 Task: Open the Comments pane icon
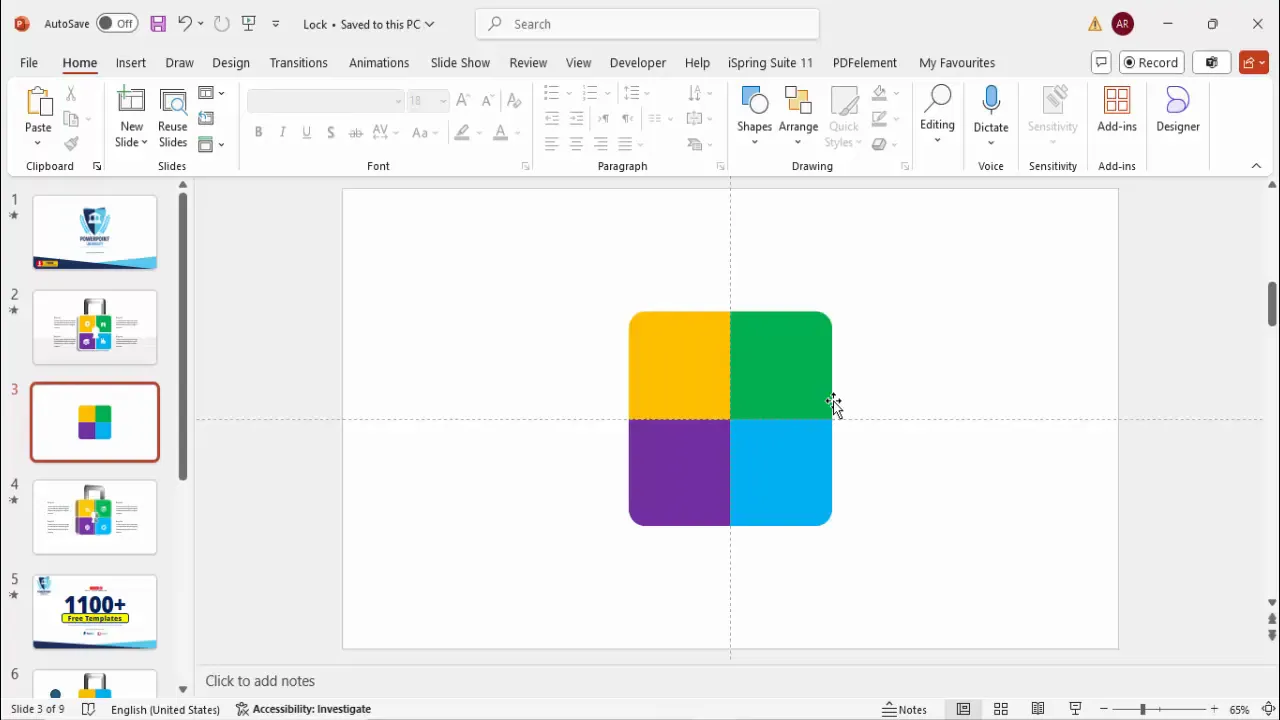[1101, 62]
